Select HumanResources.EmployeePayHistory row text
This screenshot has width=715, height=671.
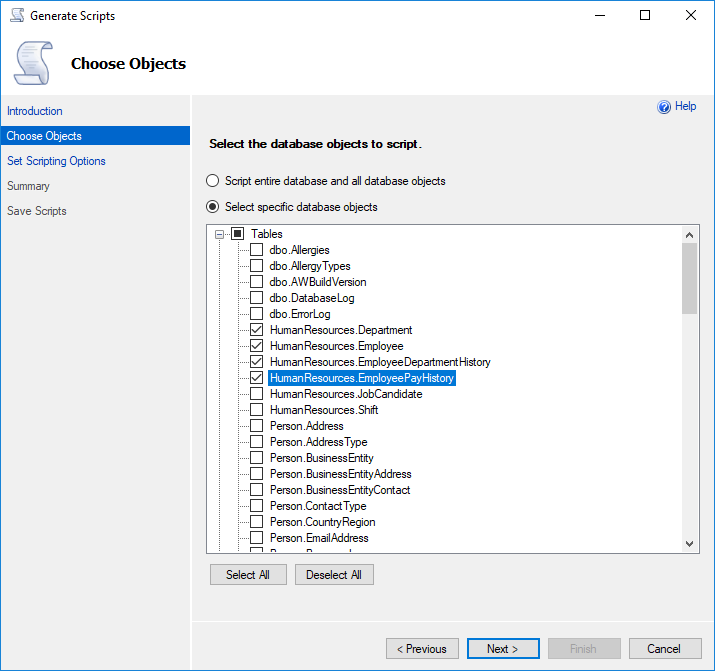tap(362, 378)
